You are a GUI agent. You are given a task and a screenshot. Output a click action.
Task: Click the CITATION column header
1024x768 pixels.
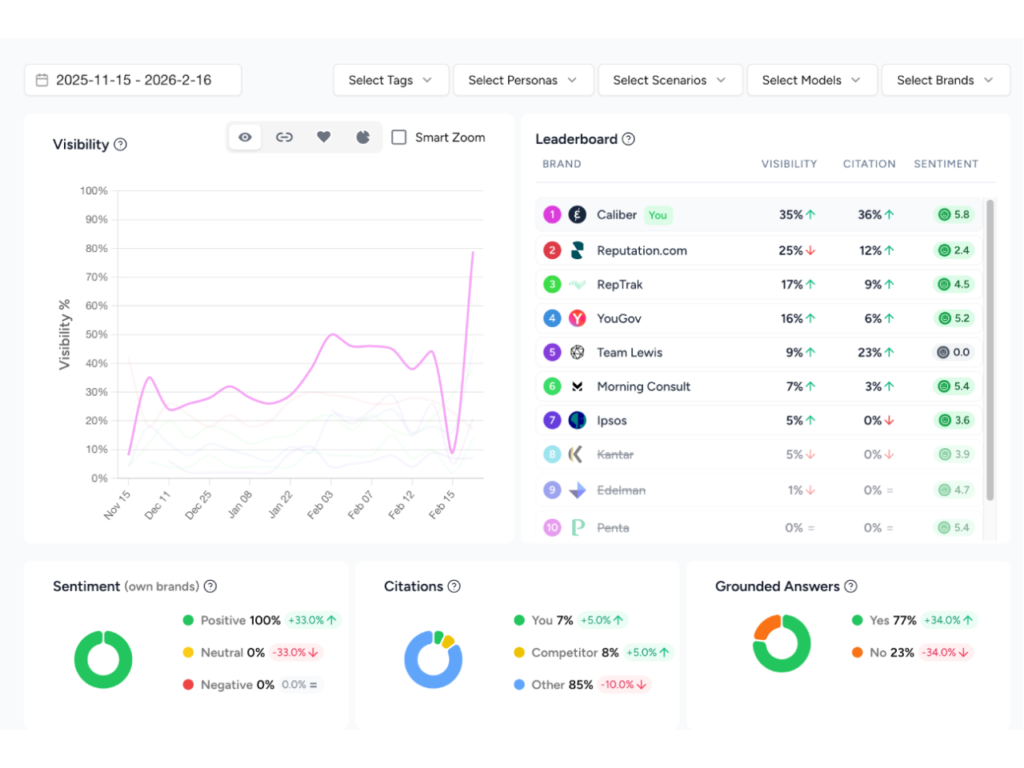[868, 164]
